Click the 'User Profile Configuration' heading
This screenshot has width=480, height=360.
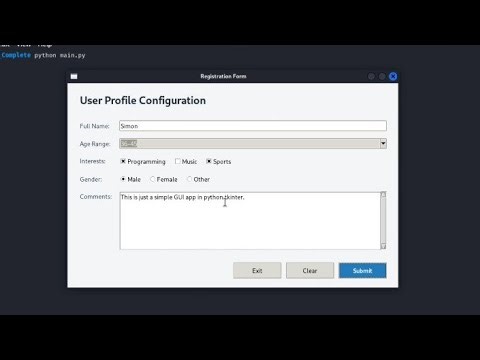pyautogui.click(x=143, y=100)
